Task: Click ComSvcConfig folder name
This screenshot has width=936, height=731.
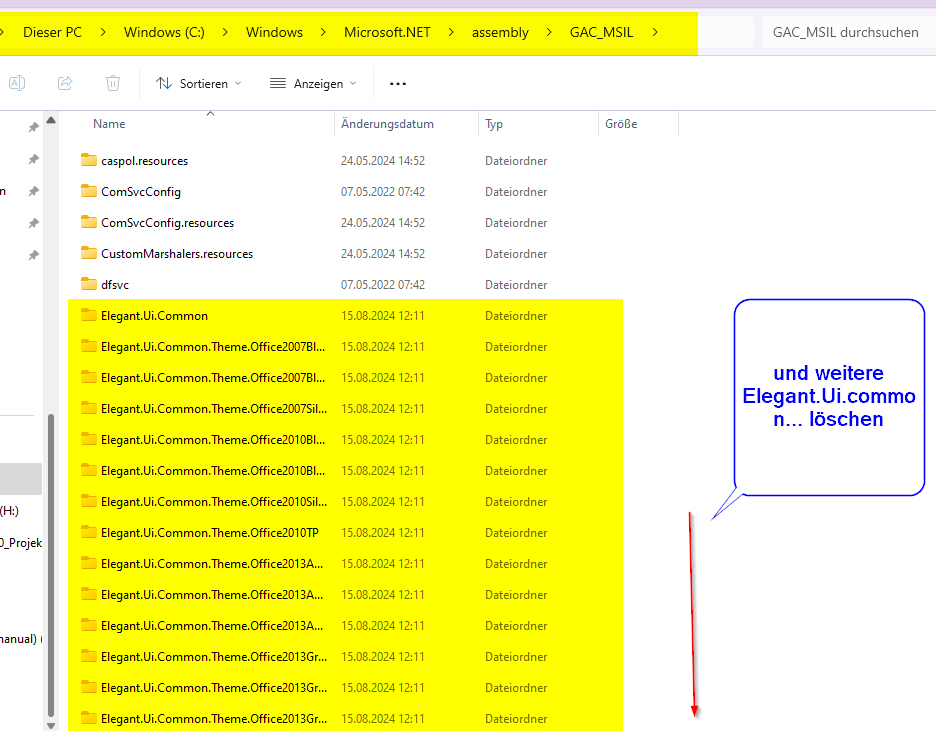Action: point(141,192)
